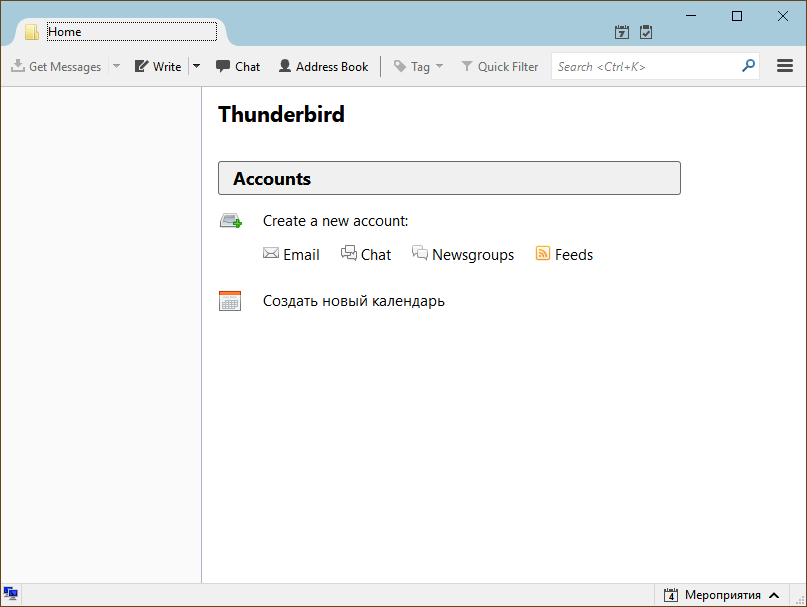Open the Address Book

coord(323,66)
